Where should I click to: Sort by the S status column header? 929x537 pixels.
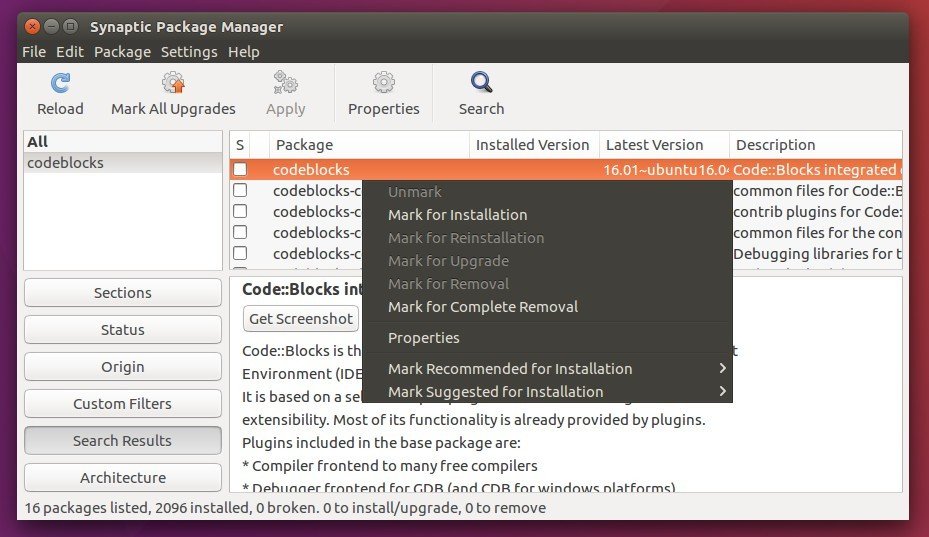click(240, 145)
